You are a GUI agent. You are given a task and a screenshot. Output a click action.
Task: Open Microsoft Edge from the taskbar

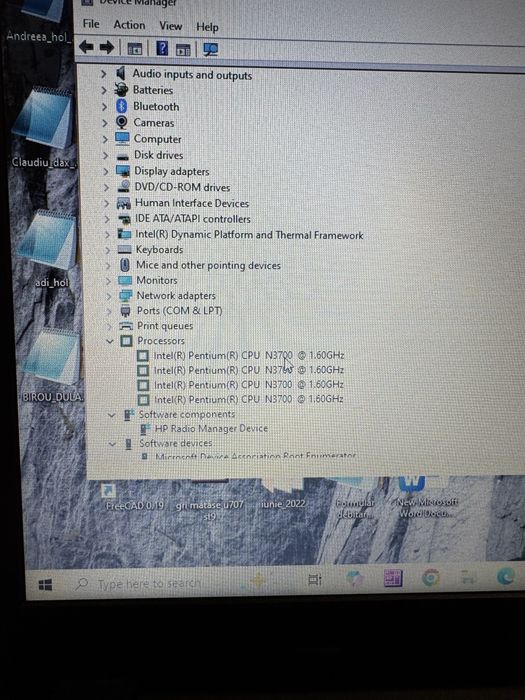tap(505, 576)
